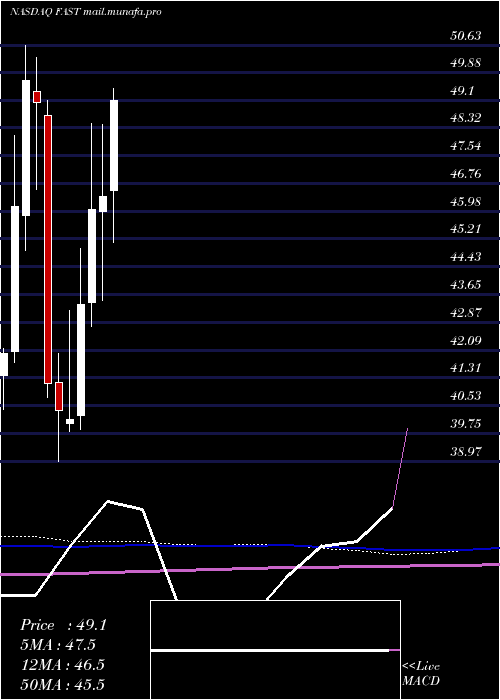
Task: Click the 50.63 price axis label
Action: pyautogui.click(x=466, y=35)
